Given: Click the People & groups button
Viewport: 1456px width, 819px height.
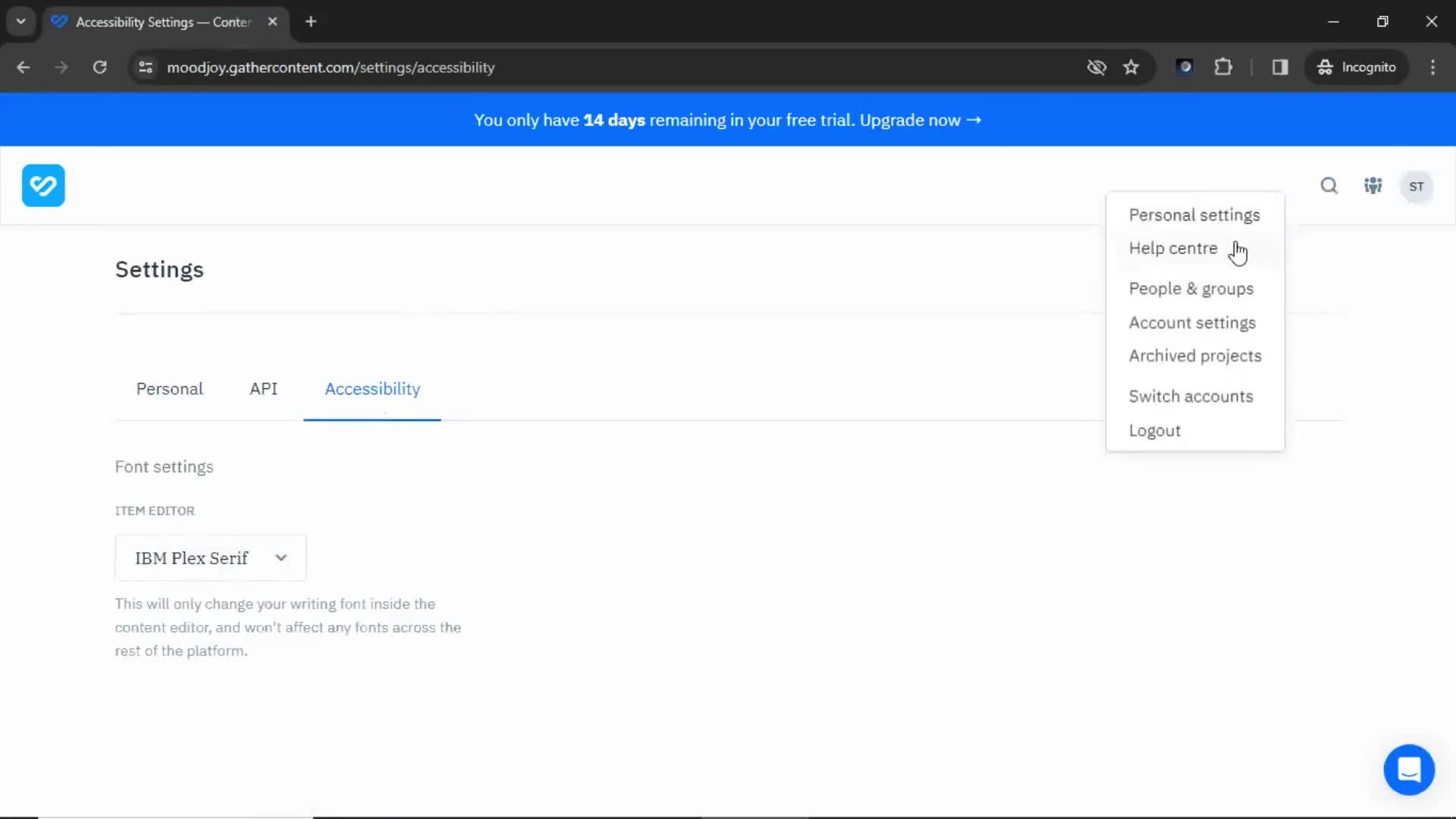Looking at the screenshot, I should (1191, 288).
